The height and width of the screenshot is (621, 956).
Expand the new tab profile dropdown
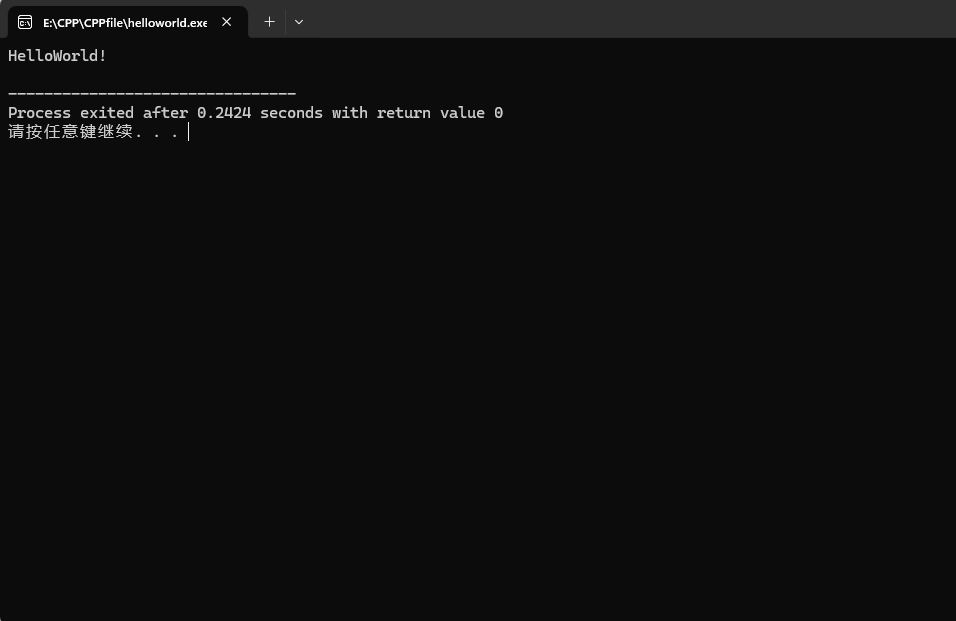point(298,22)
